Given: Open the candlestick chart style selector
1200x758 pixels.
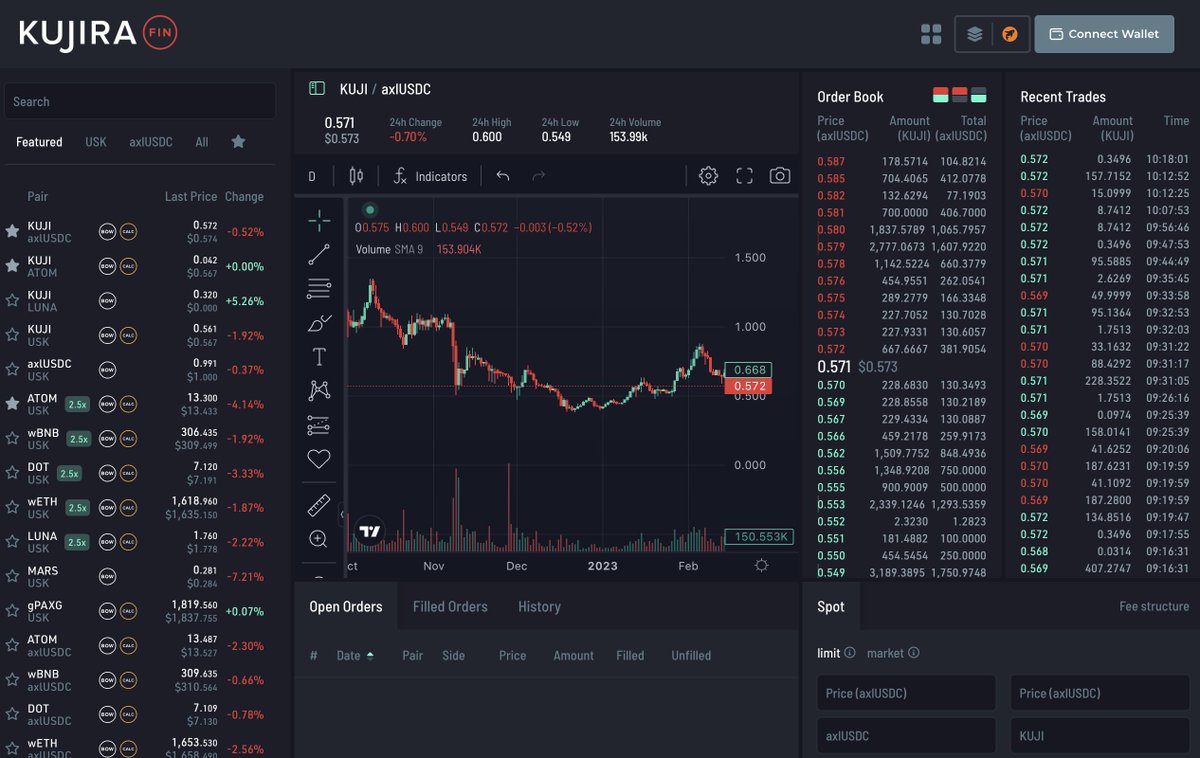Looking at the screenshot, I should pyautogui.click(x=356, y=176).
